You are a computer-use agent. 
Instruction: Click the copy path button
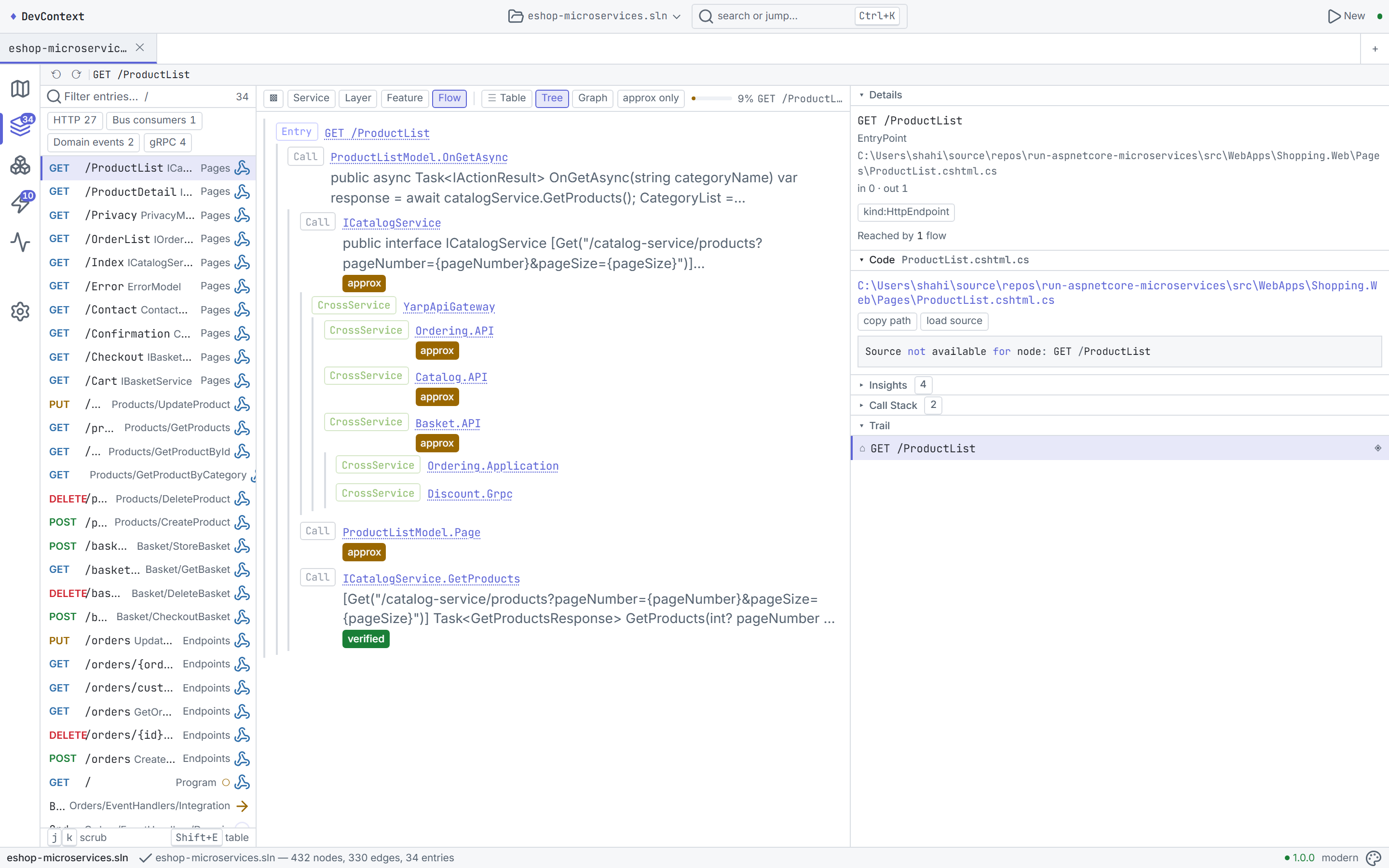pos(887,321)
